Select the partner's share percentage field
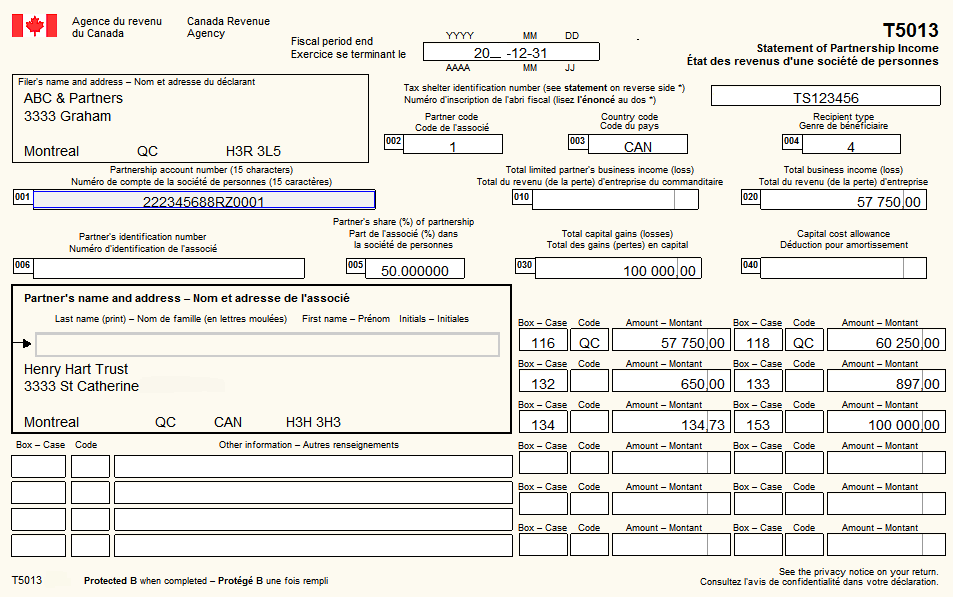Viewport: 955px width, 597px height. 414,270
